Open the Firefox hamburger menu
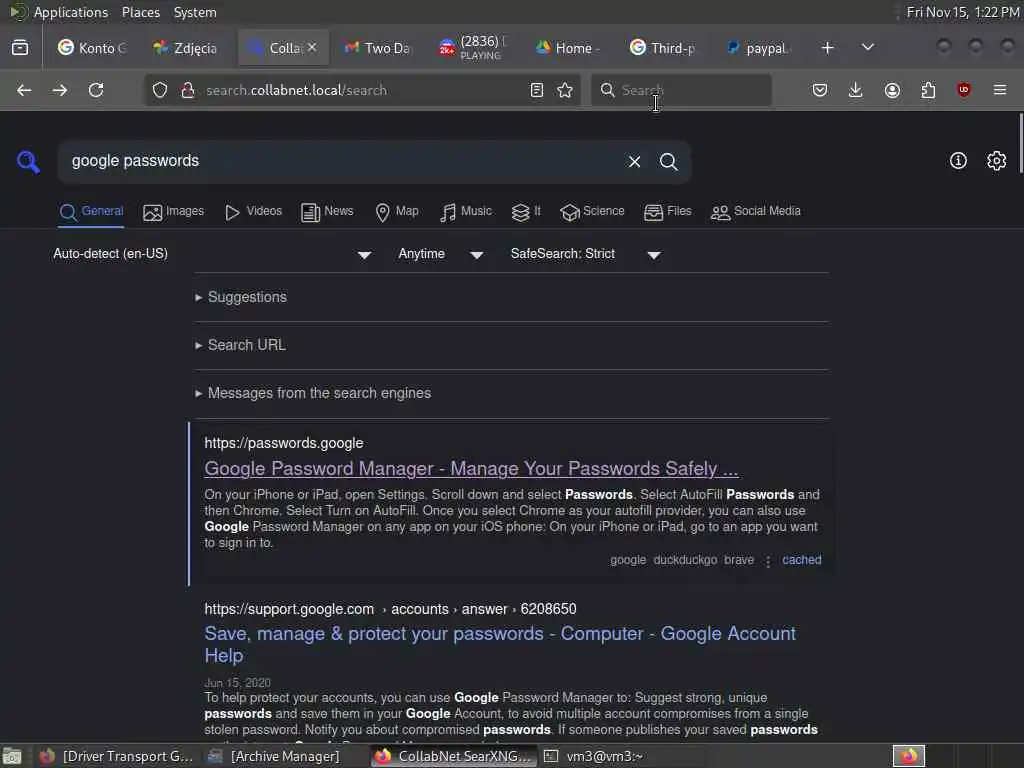1024x768 pixels. click(x=1000, y=90)
